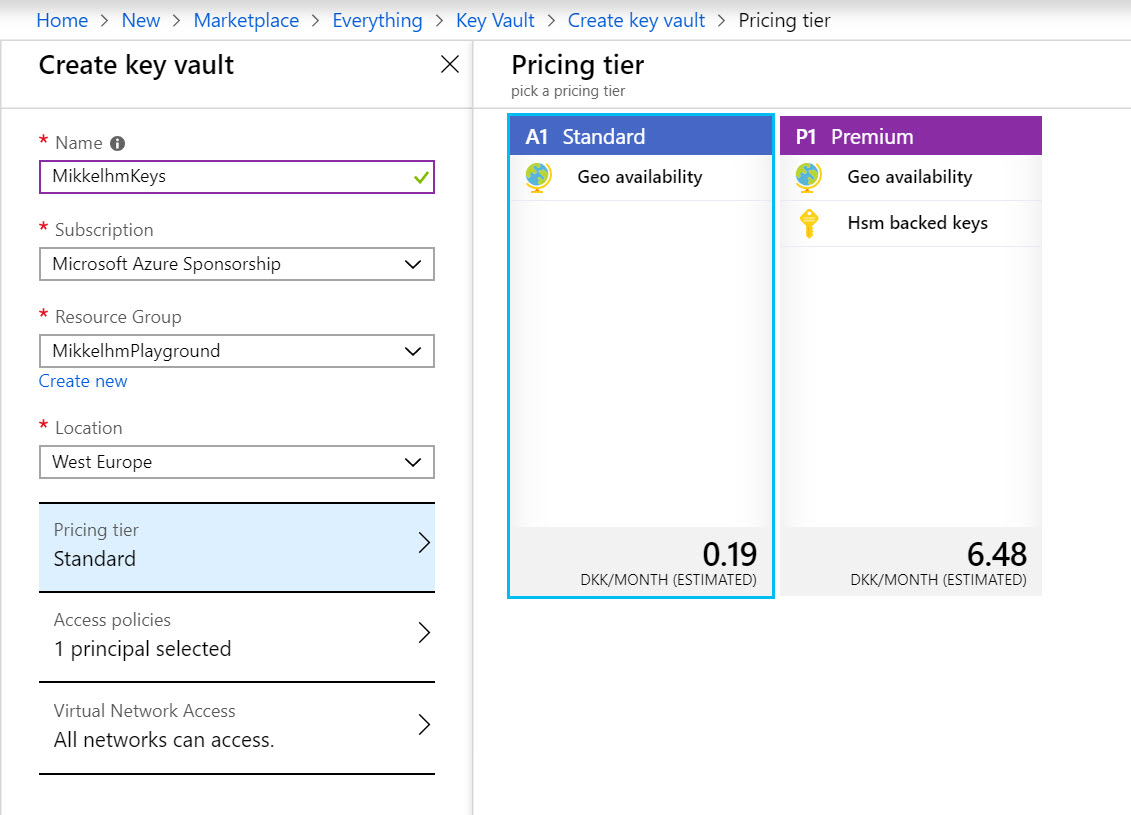Open the Location dropdown
Screen dimensions: 1131x815
tap(236, 463)
